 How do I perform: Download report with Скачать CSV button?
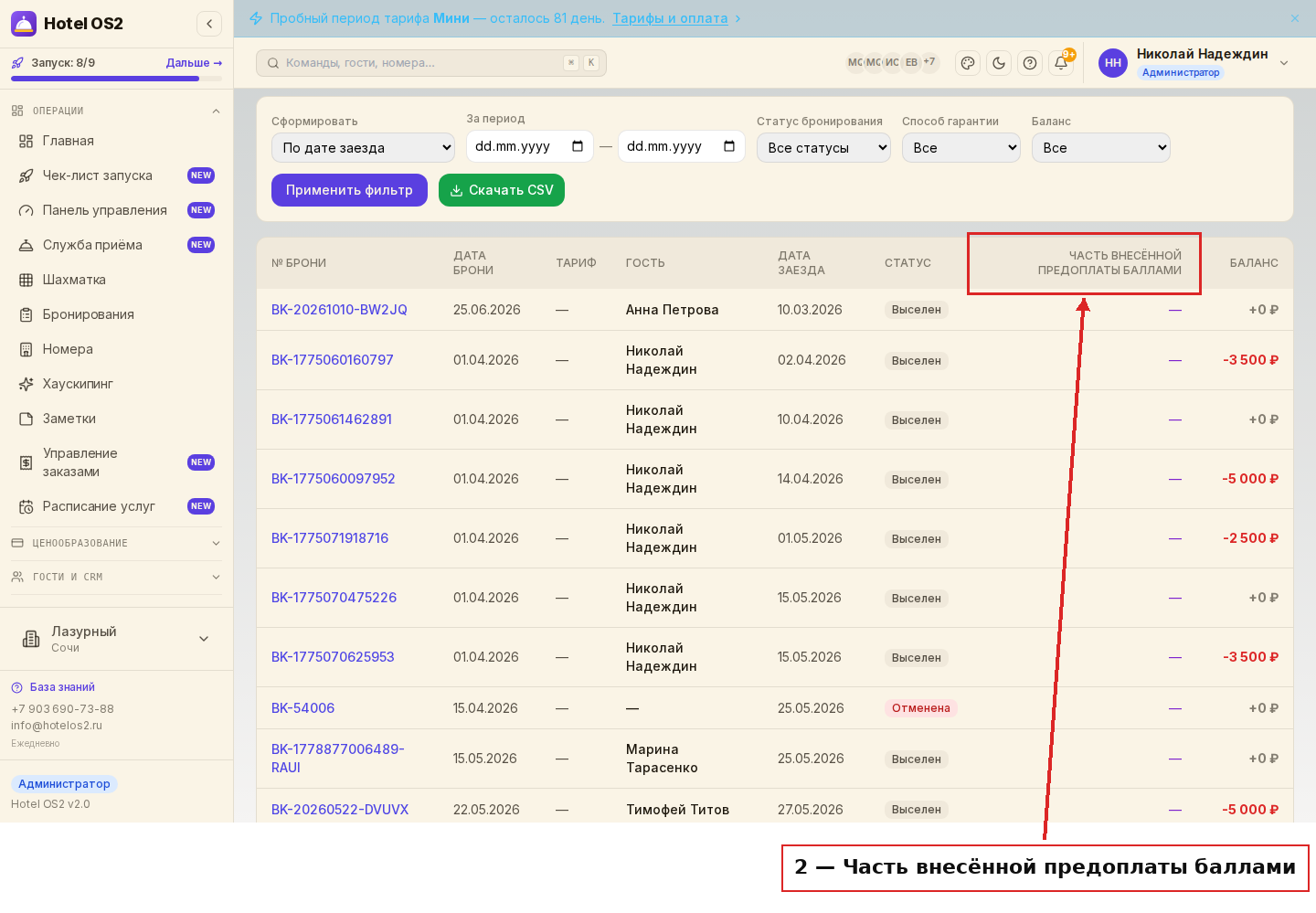[x=502, y=190]
